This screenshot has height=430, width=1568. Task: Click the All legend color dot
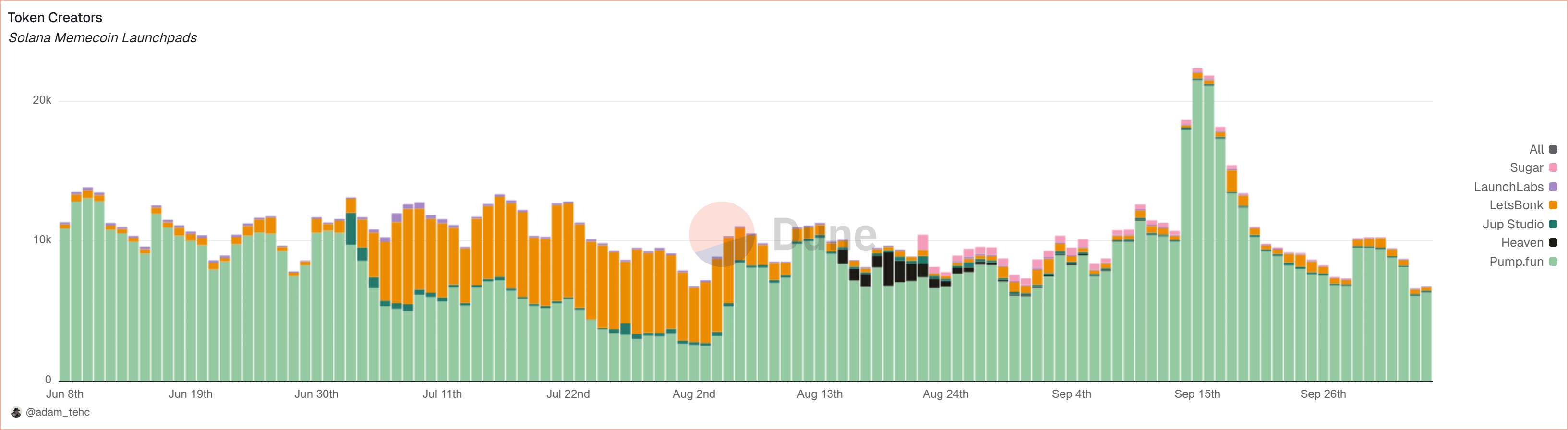[1553, 149]
